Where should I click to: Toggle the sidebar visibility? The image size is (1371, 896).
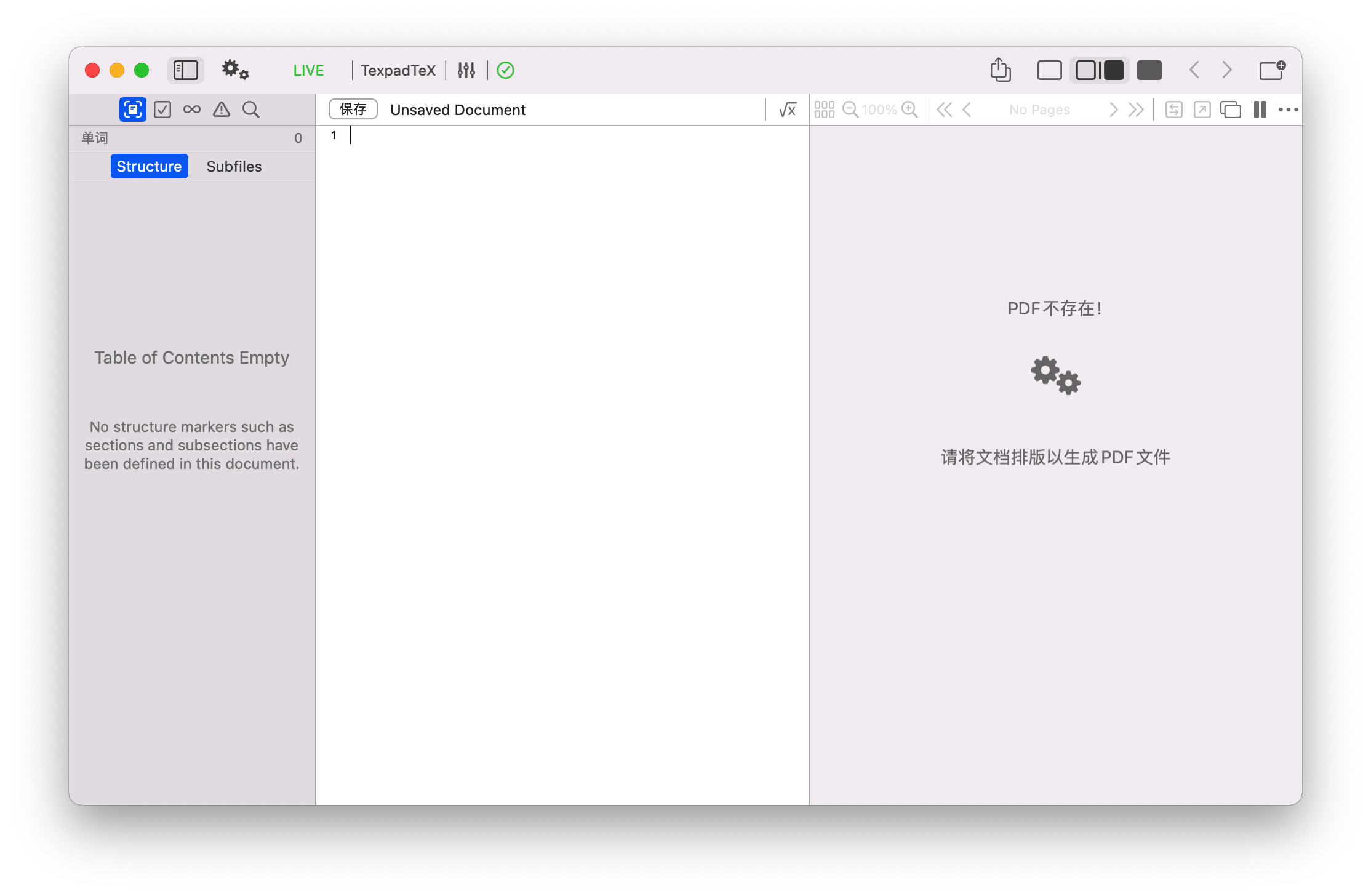pyautogui.click(x=185, y=70)
